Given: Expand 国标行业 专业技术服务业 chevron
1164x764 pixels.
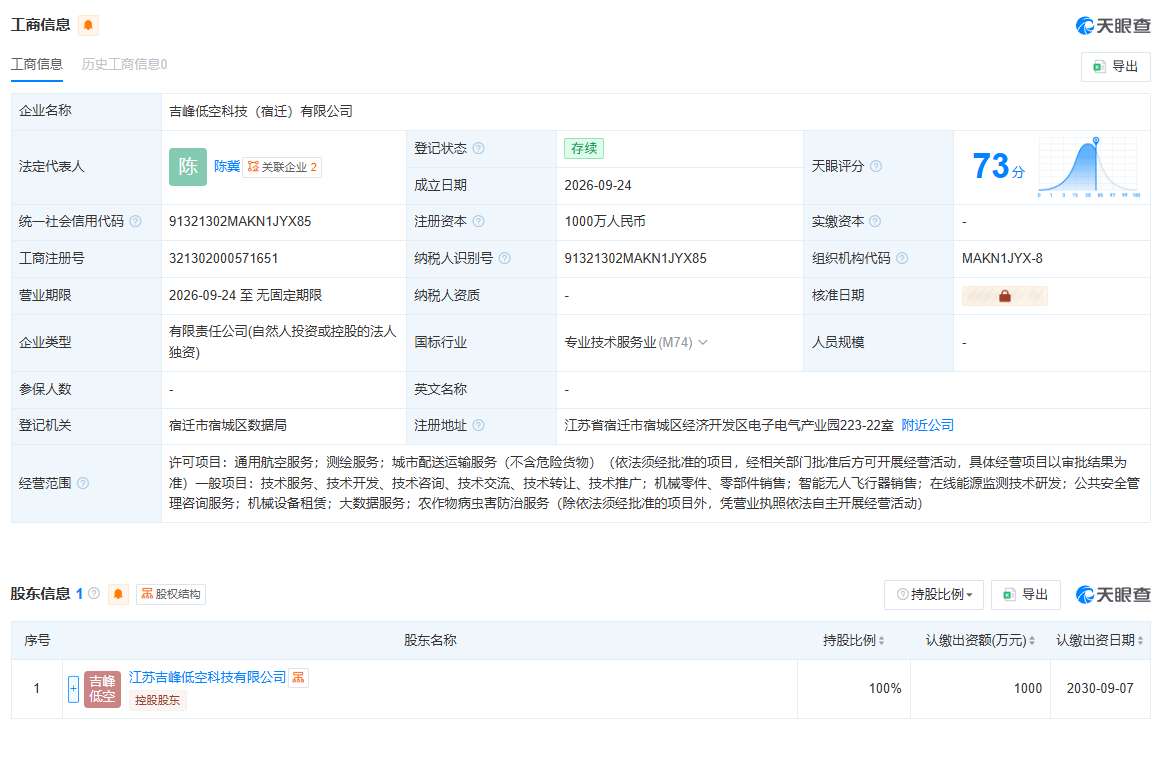Looking at the screenshot, I should [703, 342].
